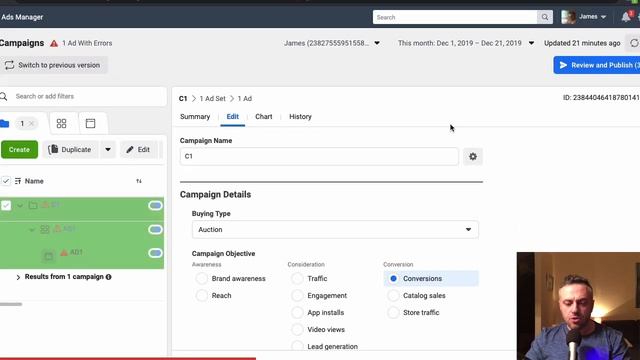Switch to Summary tab
The height and width of the screenshot is (360, 640).
195,117
